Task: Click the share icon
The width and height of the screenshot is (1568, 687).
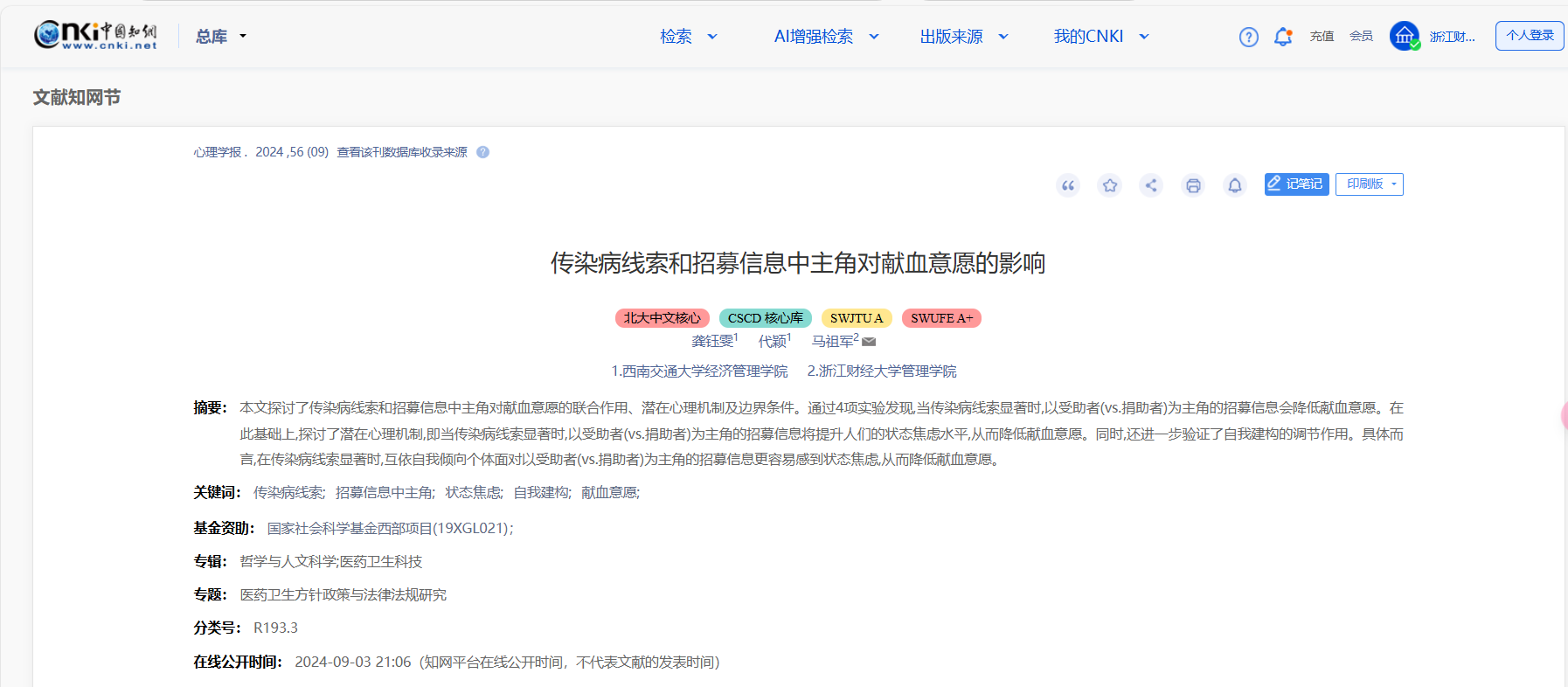Action: click(x=1151, y=185)
